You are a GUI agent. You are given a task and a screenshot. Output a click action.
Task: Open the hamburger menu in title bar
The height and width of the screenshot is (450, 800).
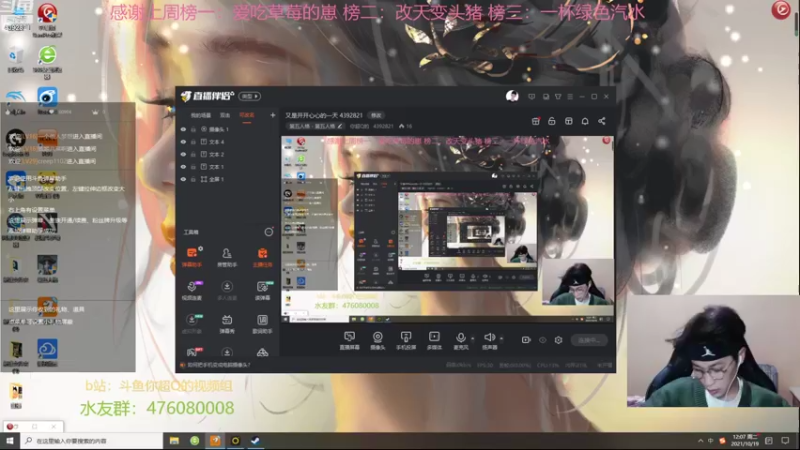pos(570,96)
